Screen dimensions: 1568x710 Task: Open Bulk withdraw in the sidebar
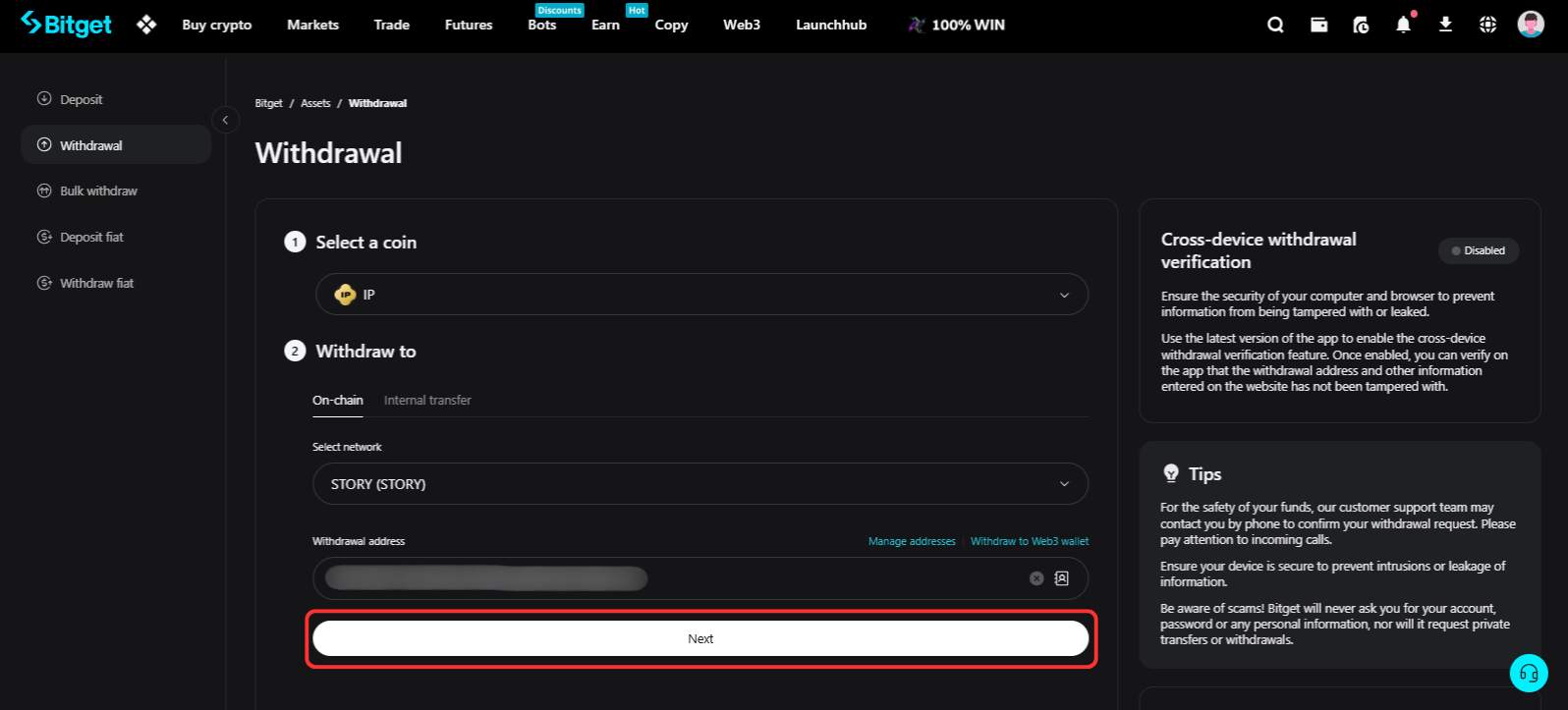[x=116, y=191]
